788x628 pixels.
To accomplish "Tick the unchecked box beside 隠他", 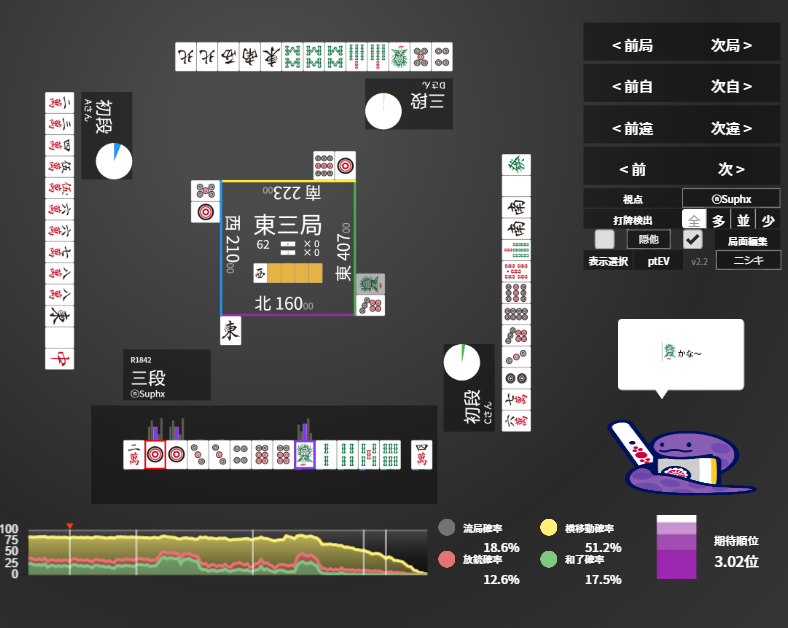I will 604,239.
